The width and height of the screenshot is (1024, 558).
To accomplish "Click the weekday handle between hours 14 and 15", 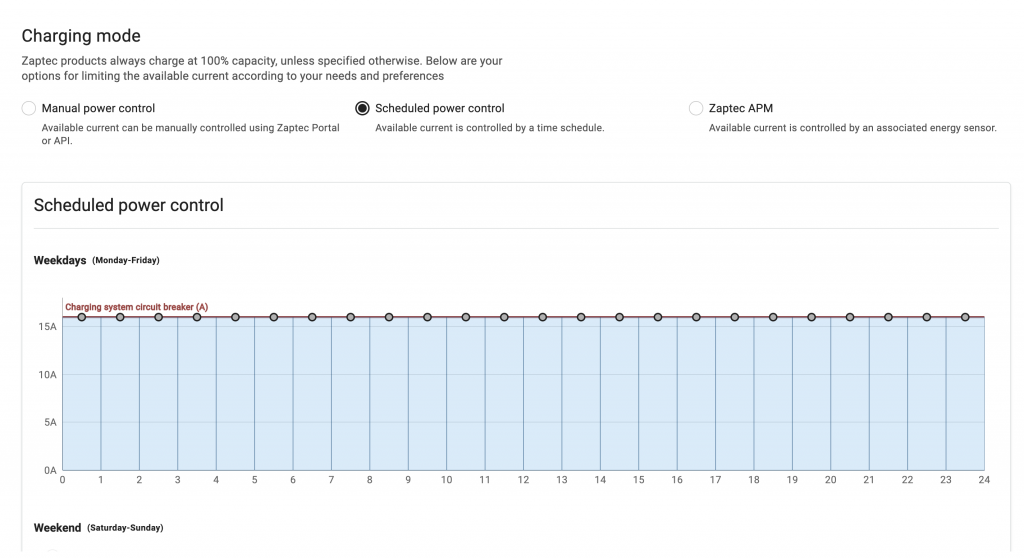I will pyautogui.click(x=620, y=317).
